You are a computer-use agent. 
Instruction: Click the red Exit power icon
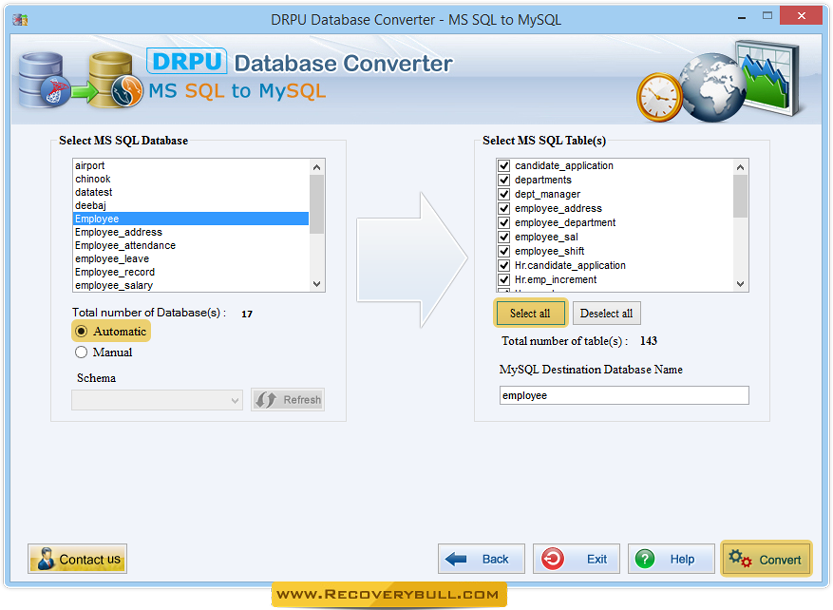(552, 559)
